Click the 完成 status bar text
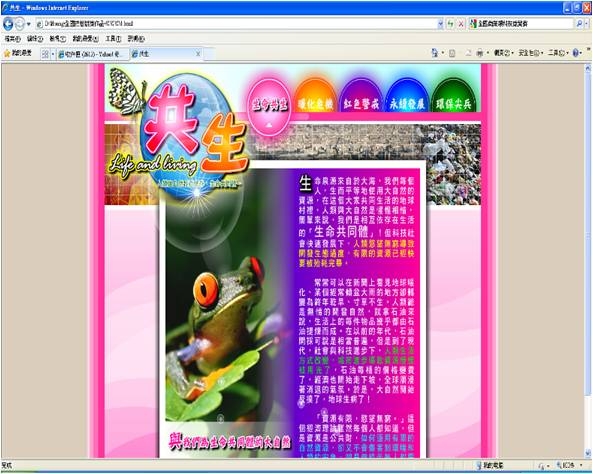This screenshot has height=474, width=593. coord(7,465)
